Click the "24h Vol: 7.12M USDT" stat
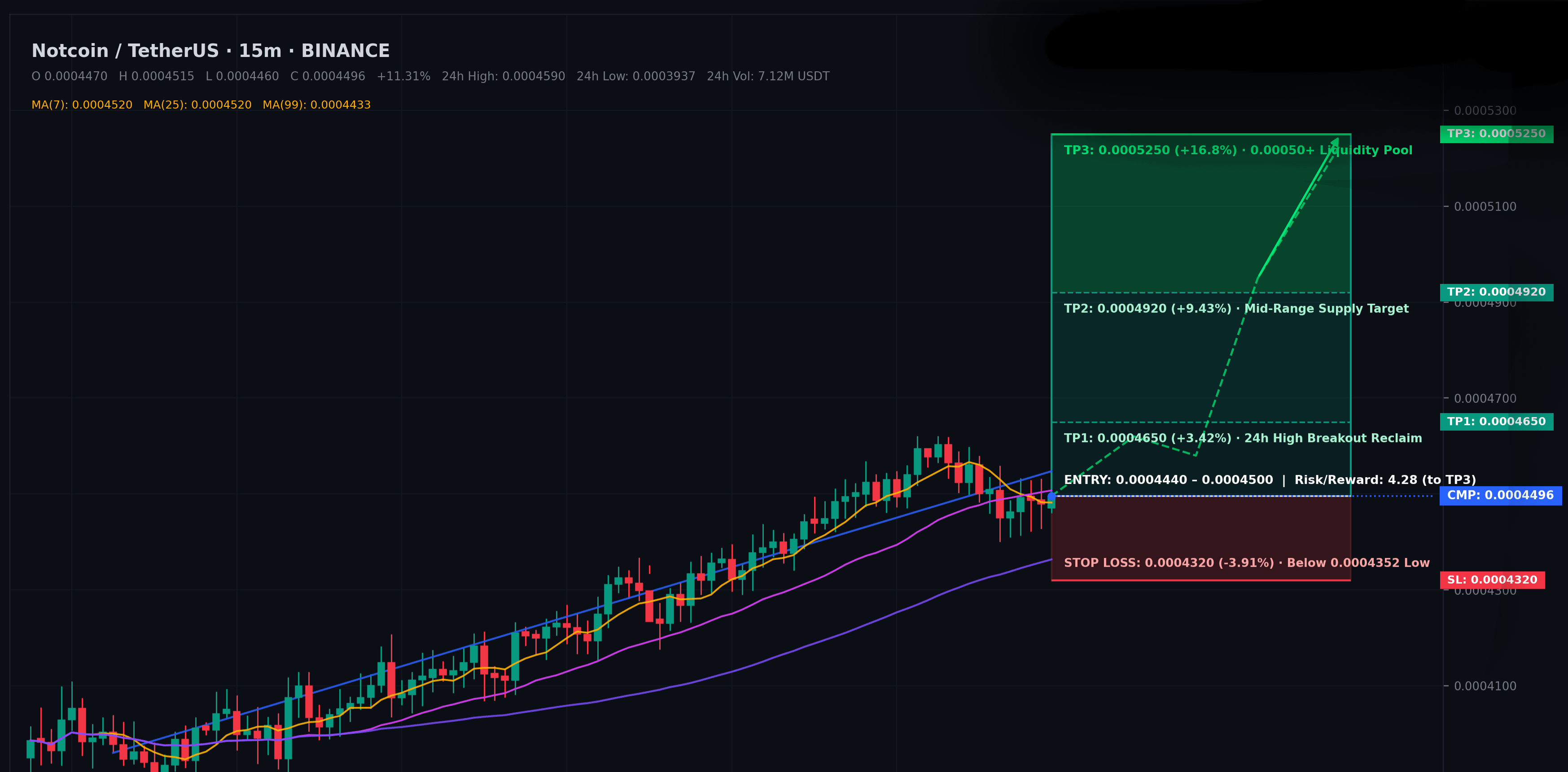 coord(768,77)
